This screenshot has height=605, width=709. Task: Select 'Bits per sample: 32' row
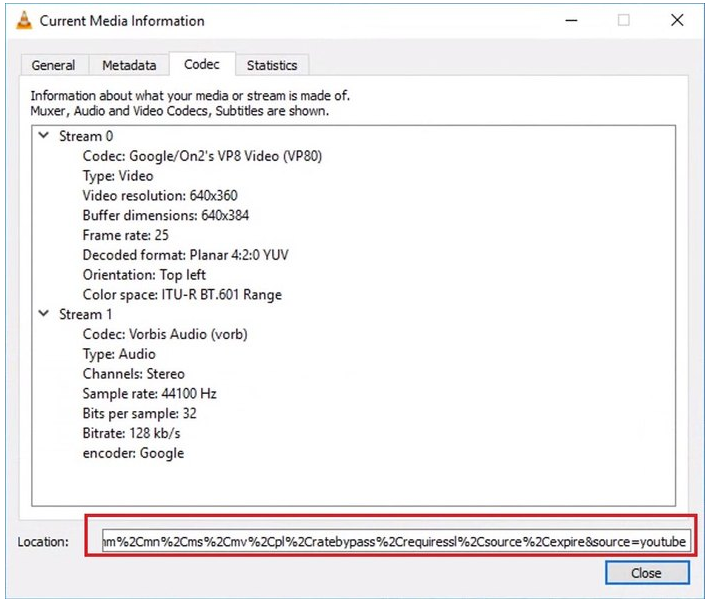(140, 414)
